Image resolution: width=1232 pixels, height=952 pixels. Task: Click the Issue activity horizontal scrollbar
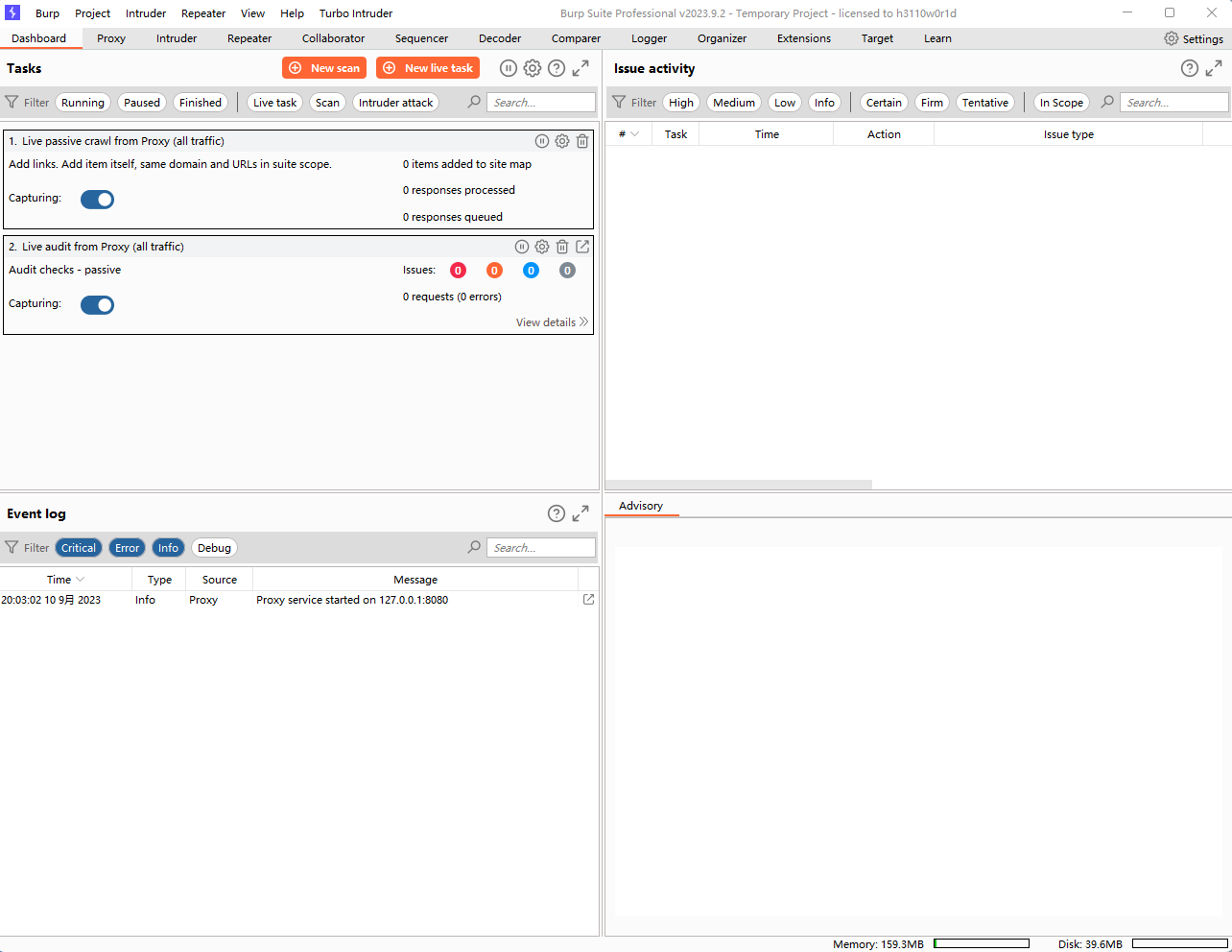tap(739, 485)
